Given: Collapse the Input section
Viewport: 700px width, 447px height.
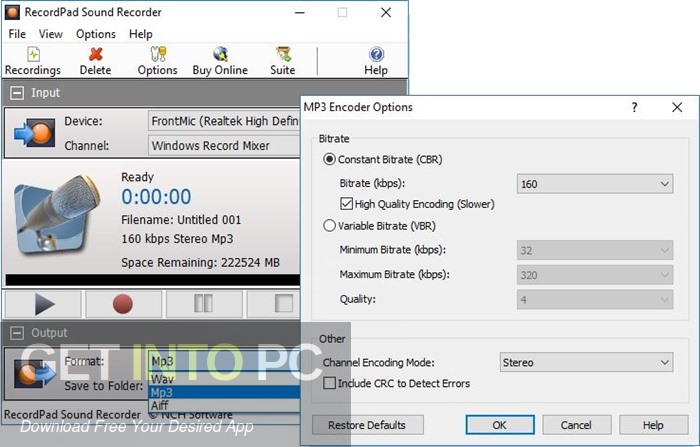Looking at the screenshot, I should click(17, 93).
